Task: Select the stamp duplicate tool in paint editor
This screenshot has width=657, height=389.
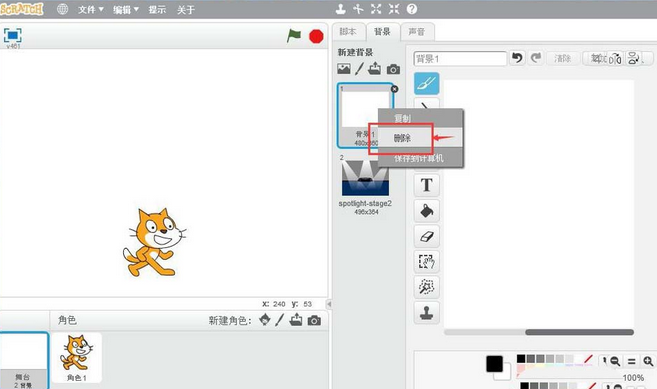Action: [427, 313]
